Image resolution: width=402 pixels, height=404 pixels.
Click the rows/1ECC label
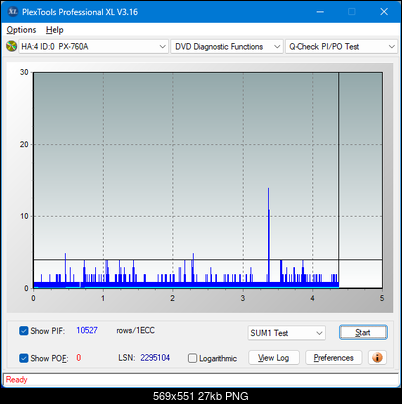point(135,330)
